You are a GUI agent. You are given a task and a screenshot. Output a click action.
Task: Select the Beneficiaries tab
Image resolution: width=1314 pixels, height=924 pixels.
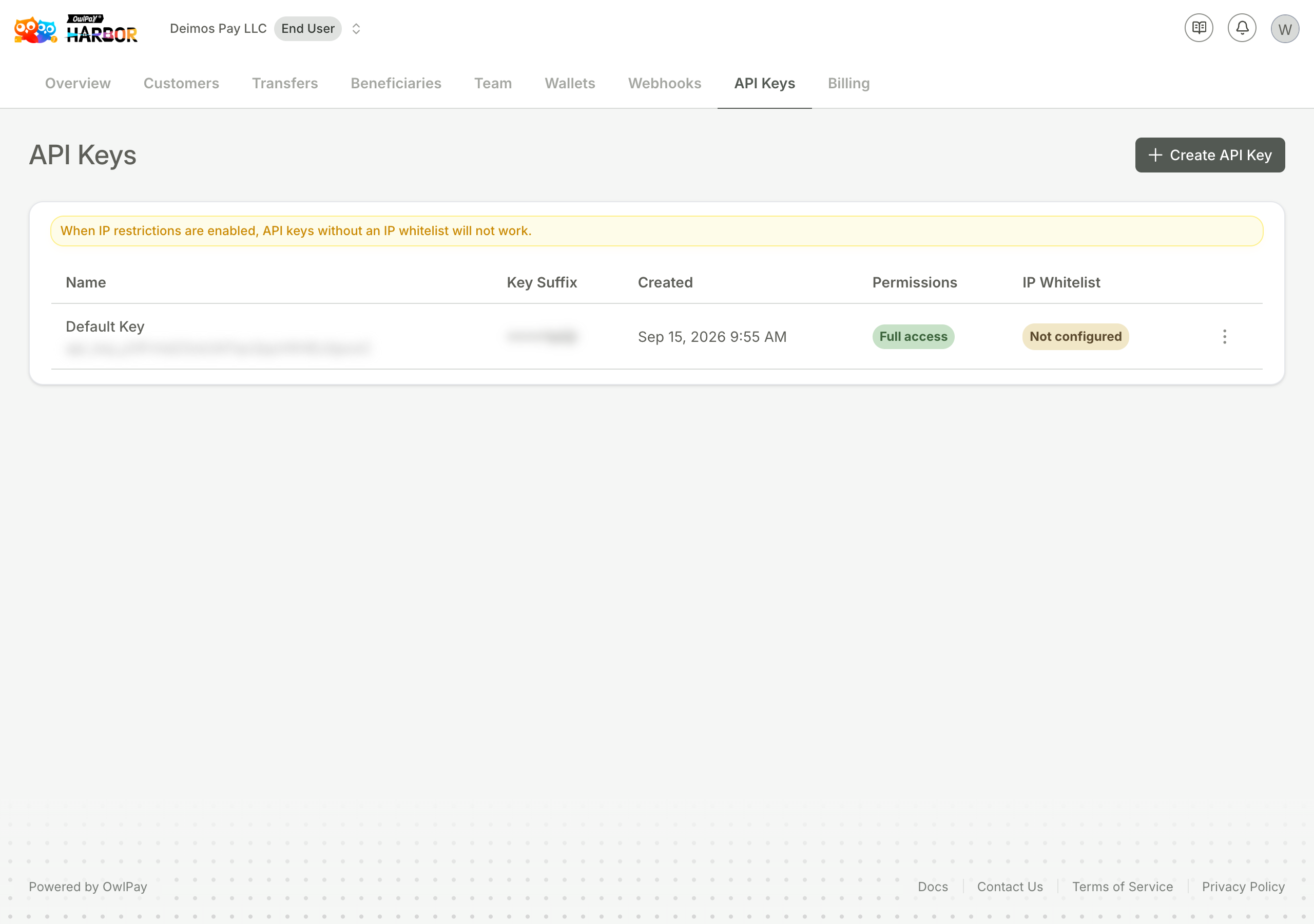coord(396,84)
